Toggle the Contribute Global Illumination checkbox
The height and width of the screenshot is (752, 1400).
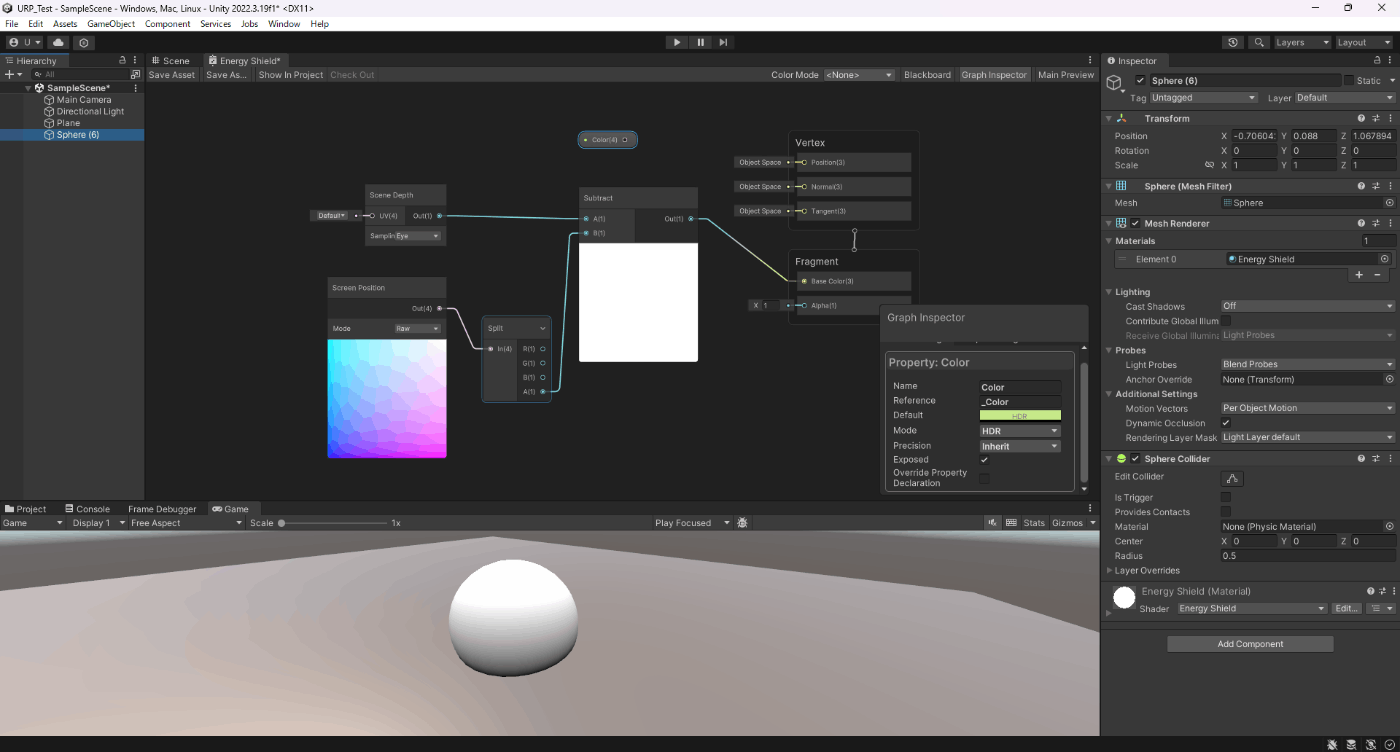[x=1226, y=321]
